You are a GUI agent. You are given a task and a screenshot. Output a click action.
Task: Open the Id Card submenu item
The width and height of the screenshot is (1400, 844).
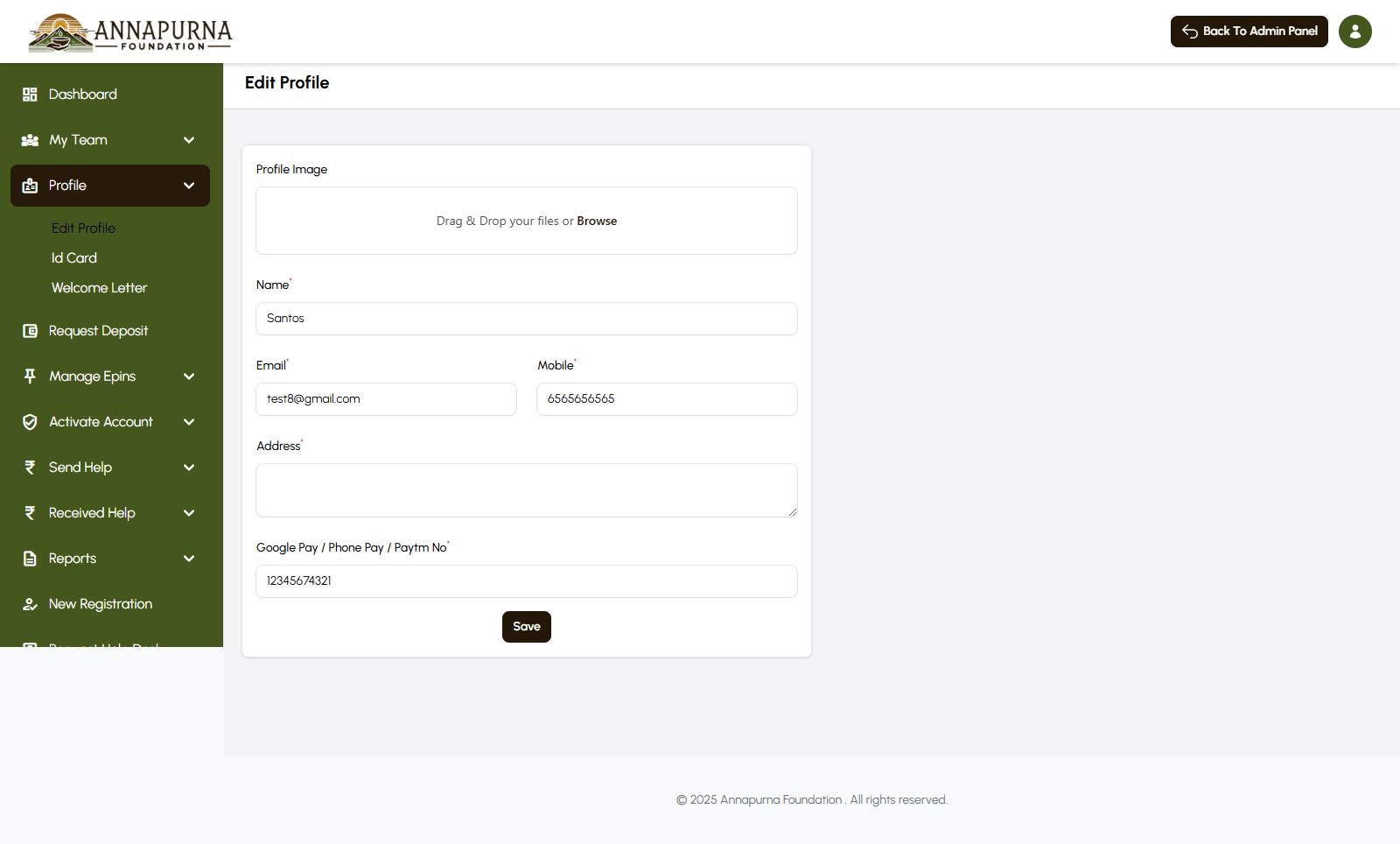click(x=74, y=258)
